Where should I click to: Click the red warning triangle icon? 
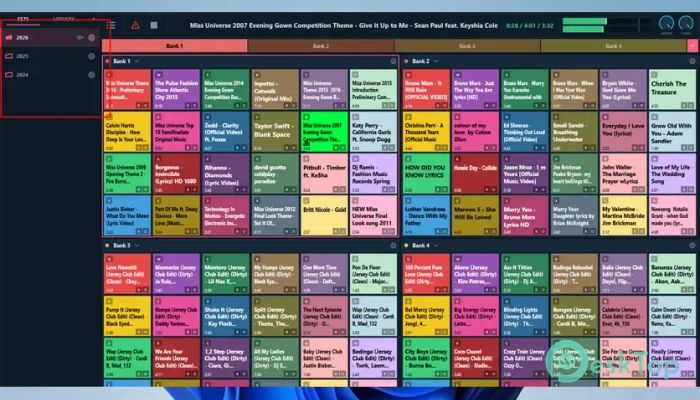click(x=135, y=25)
